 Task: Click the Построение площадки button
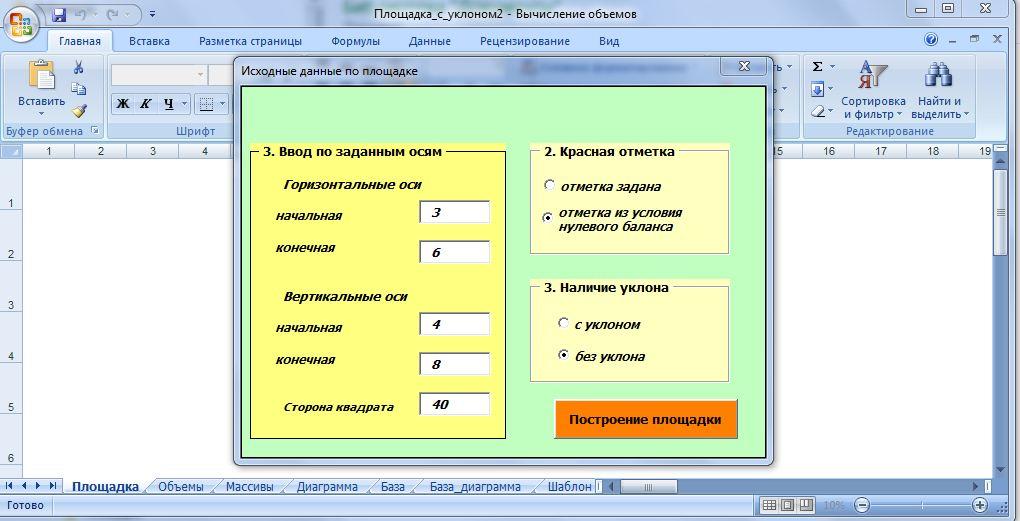(x=646, y=419)
